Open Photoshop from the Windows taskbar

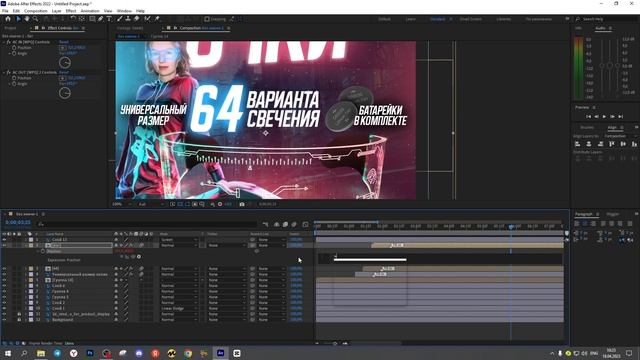coord(90,353)
